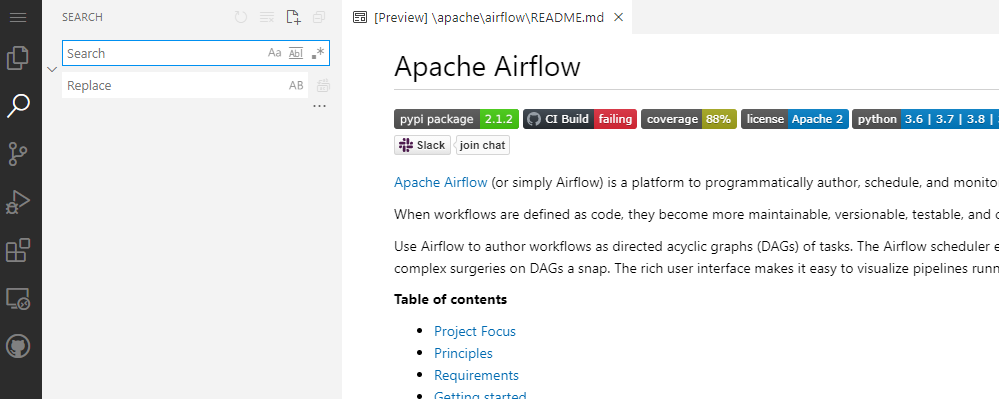Open the Extensions view
The image size is (999, 399).
tap(18, 250)
